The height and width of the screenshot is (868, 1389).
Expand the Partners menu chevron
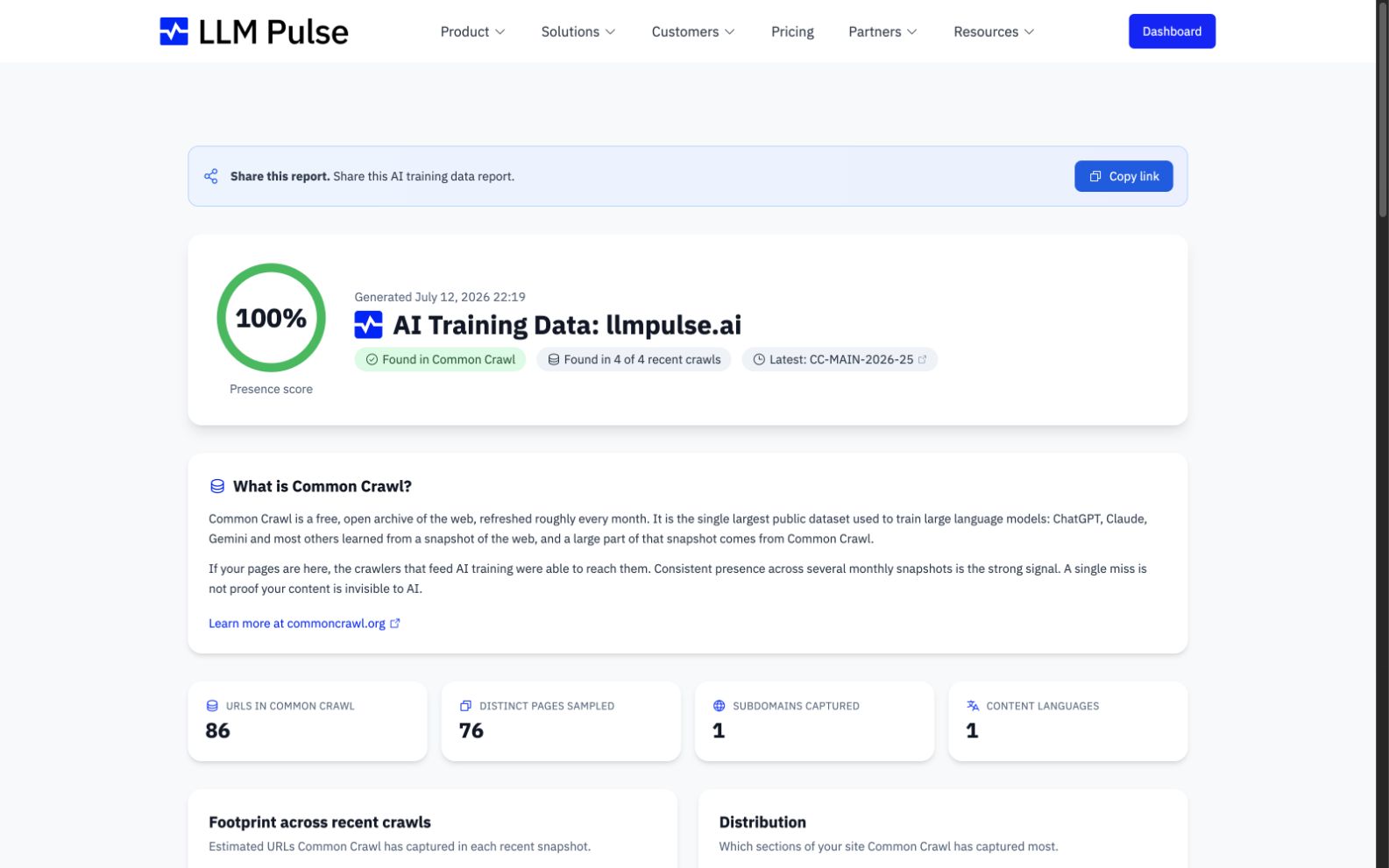[912, 32]
